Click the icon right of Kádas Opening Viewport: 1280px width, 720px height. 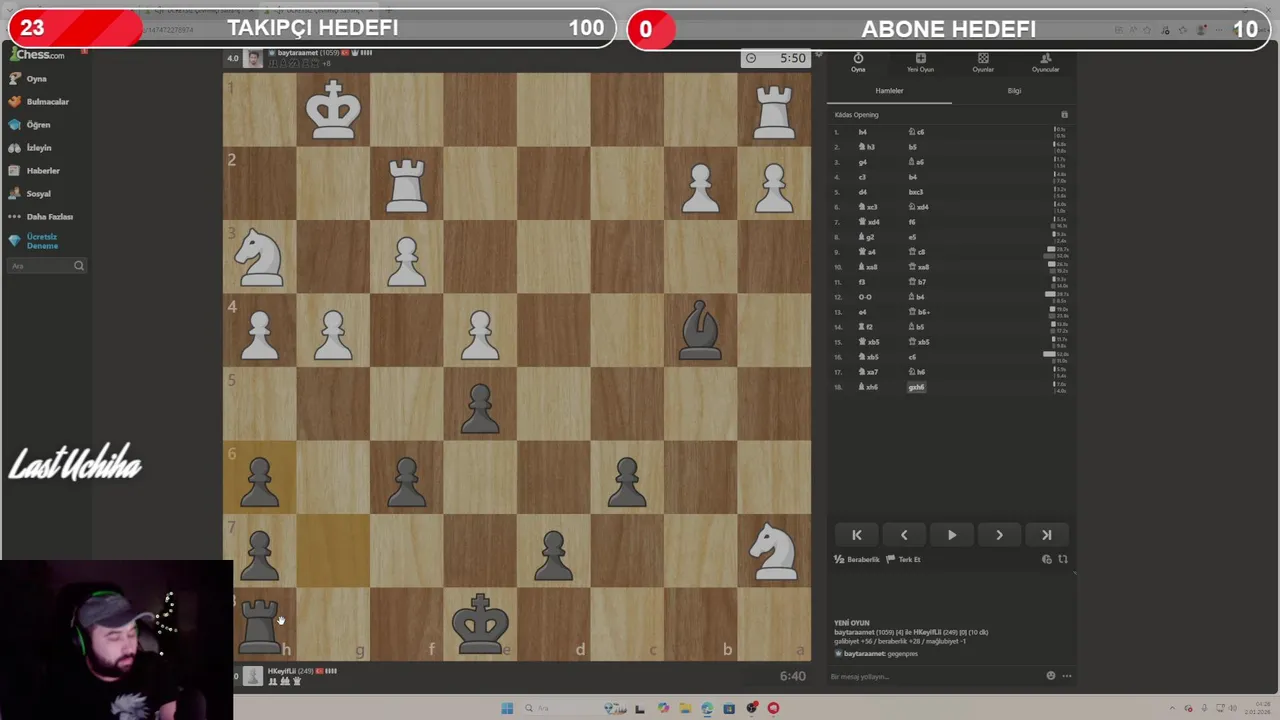(1064, 115)
